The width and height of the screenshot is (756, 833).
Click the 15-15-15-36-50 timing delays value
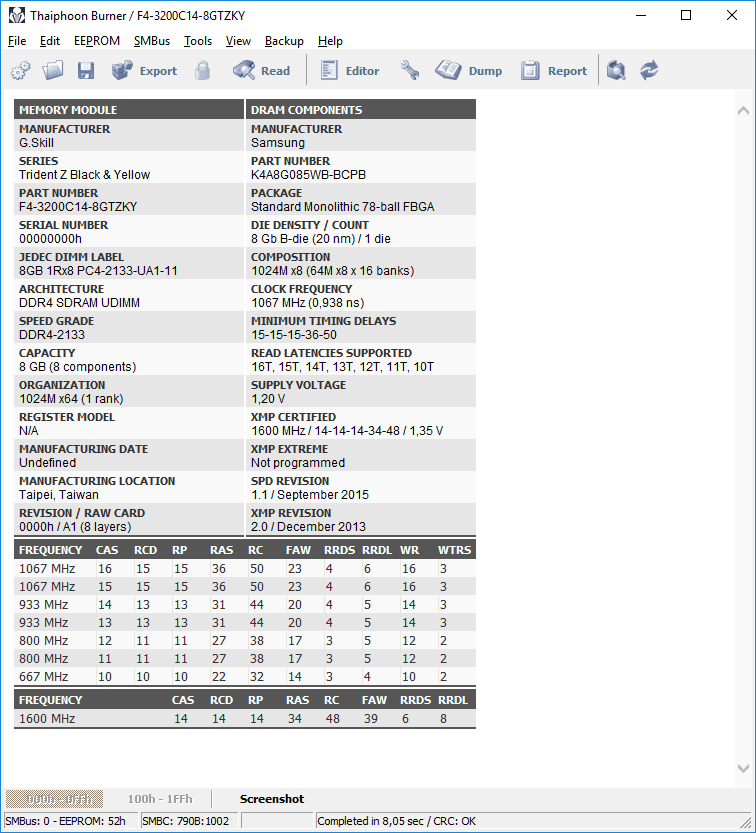tap(294, 335)
